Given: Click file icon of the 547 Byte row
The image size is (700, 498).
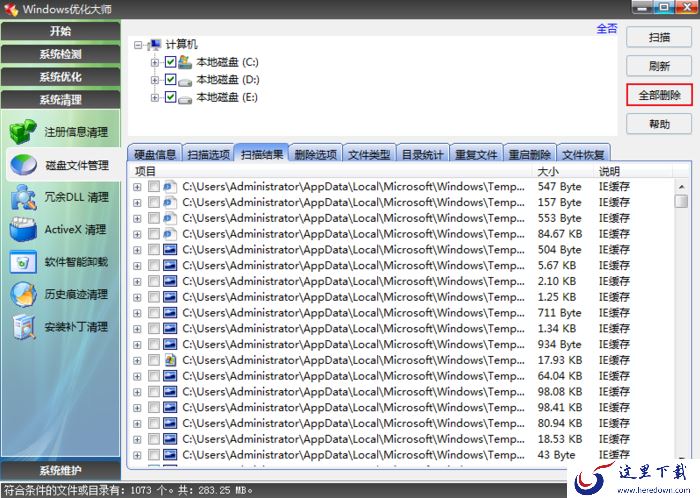Looking at the screenshot, I should [170, 187].
